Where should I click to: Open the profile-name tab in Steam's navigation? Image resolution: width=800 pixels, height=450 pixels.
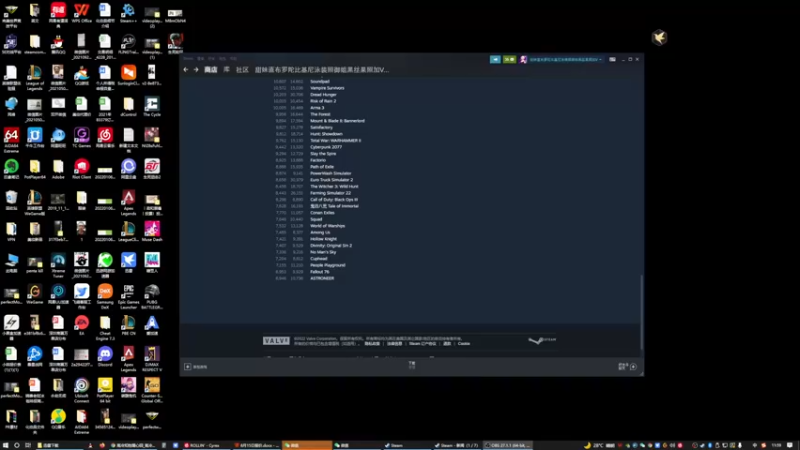point(322,69)
